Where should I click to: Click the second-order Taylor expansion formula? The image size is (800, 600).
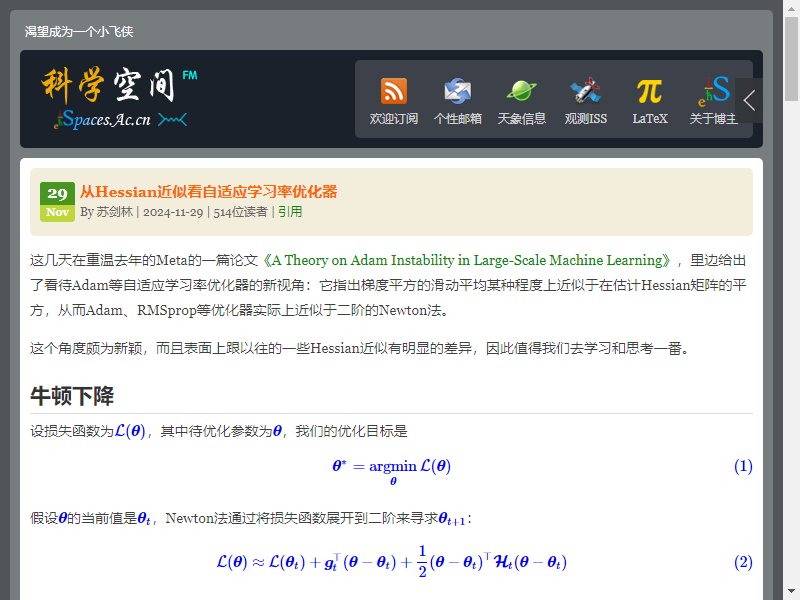391,562
